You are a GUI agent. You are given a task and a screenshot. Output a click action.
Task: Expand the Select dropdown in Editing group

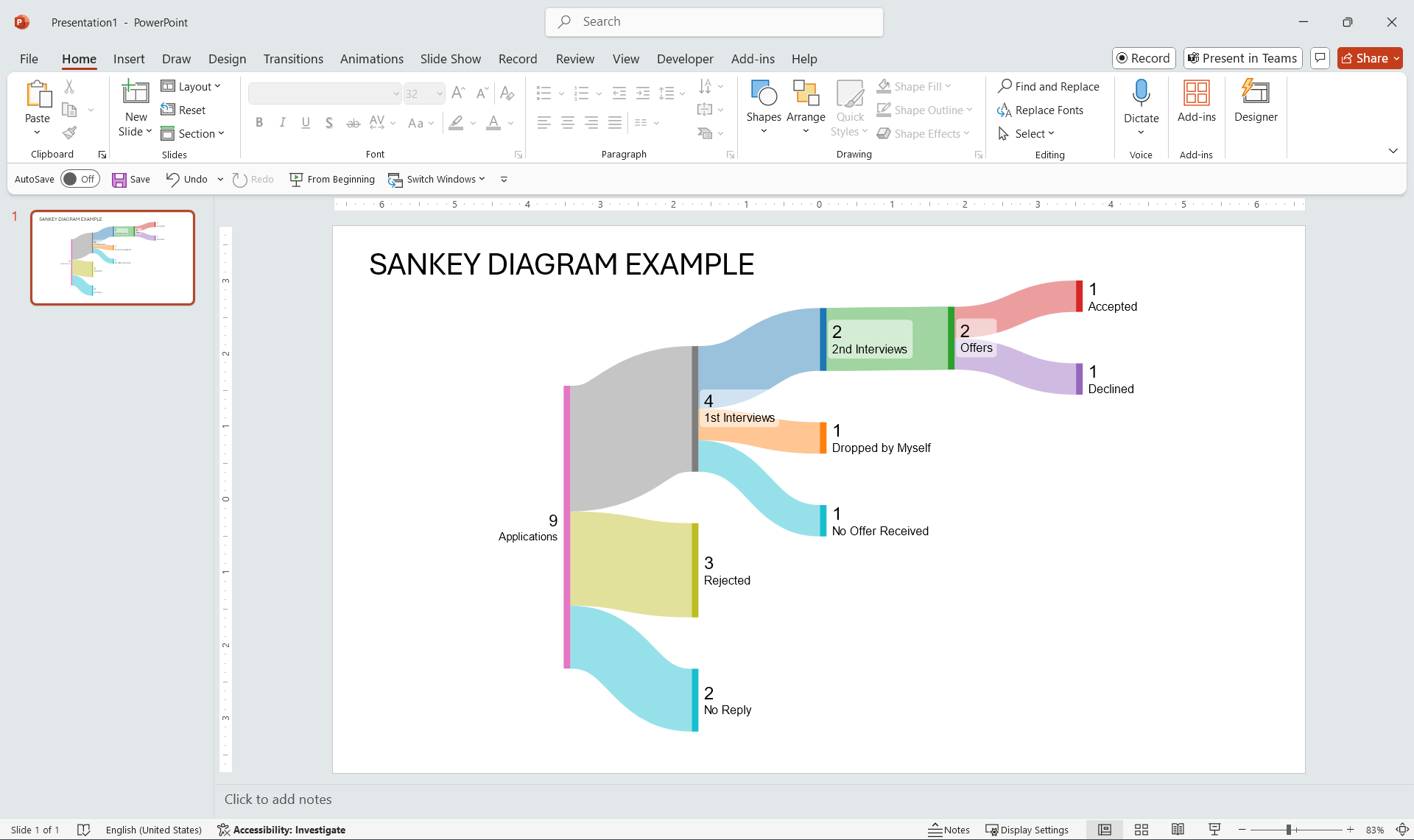coord(1027,133)
